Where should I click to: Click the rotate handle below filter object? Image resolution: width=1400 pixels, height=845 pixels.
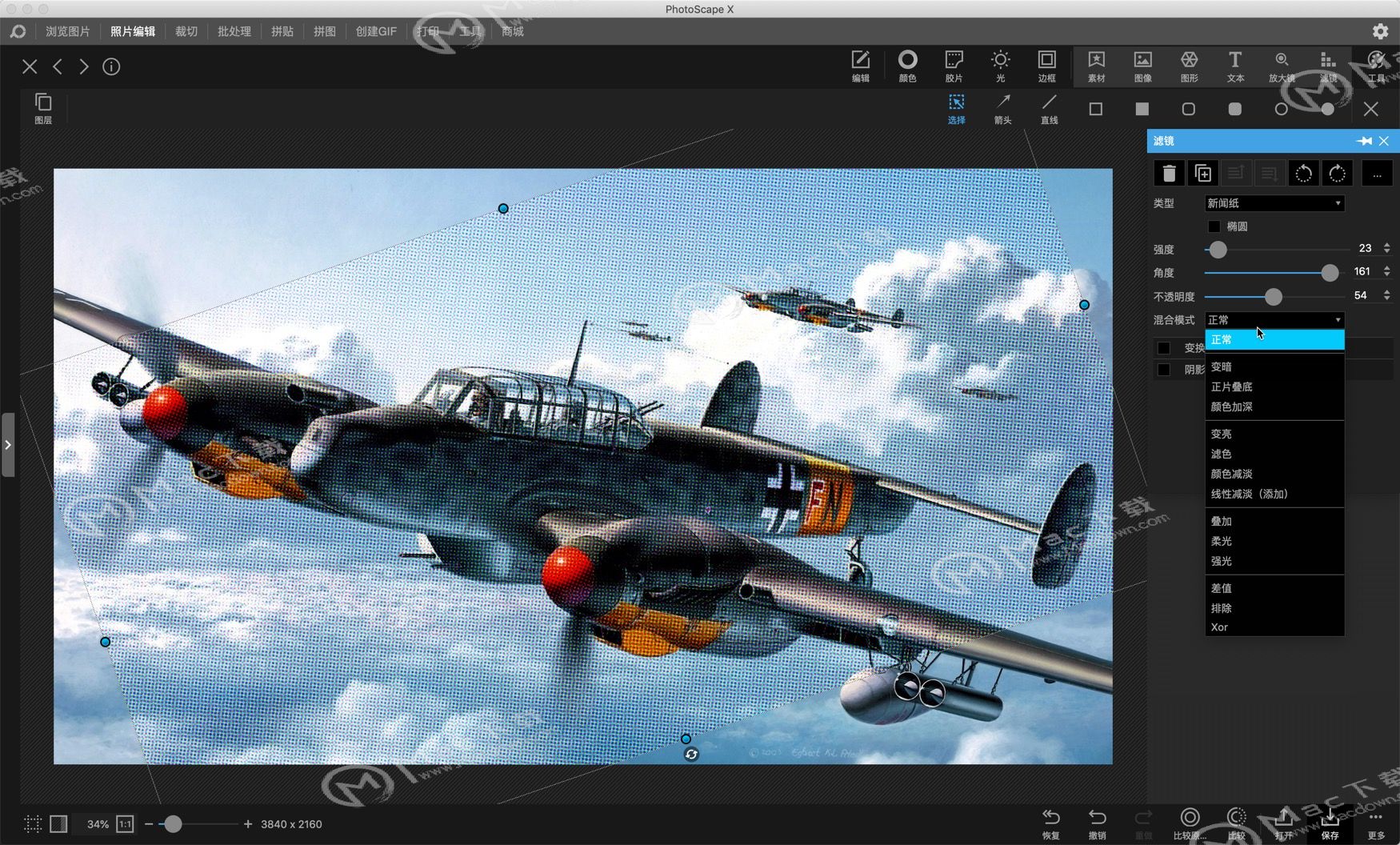pyautogui.click(x=691, y=754)
